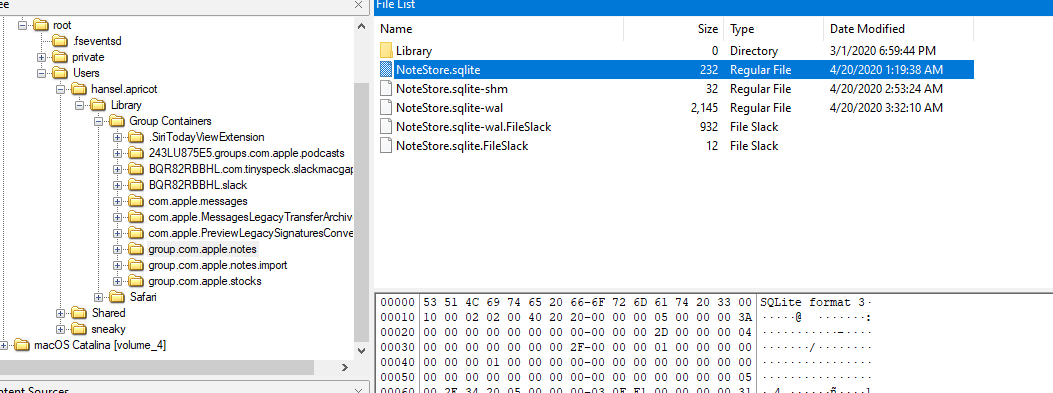Sort file list by Type column
This screenshot has width=1053, height=393.
coord(774,29)
